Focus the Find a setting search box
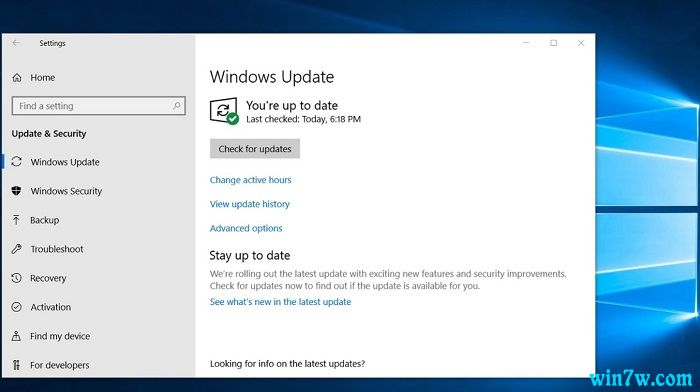Screen dimensions: 700x392 point(99,106)
